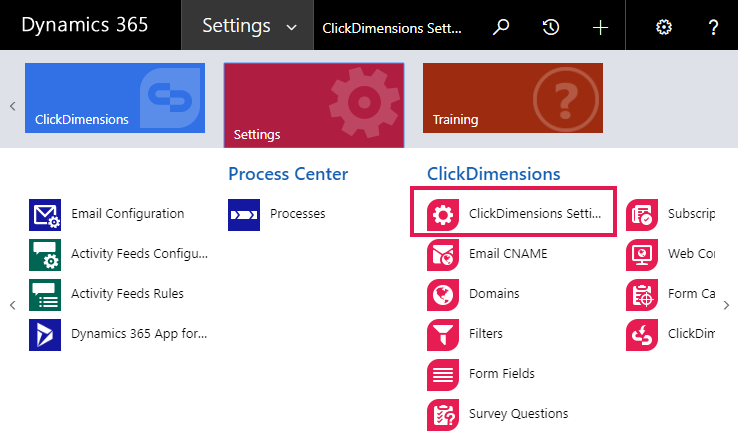
Task: Click the Form Ca... target icon
Action: tap(642, 295)
